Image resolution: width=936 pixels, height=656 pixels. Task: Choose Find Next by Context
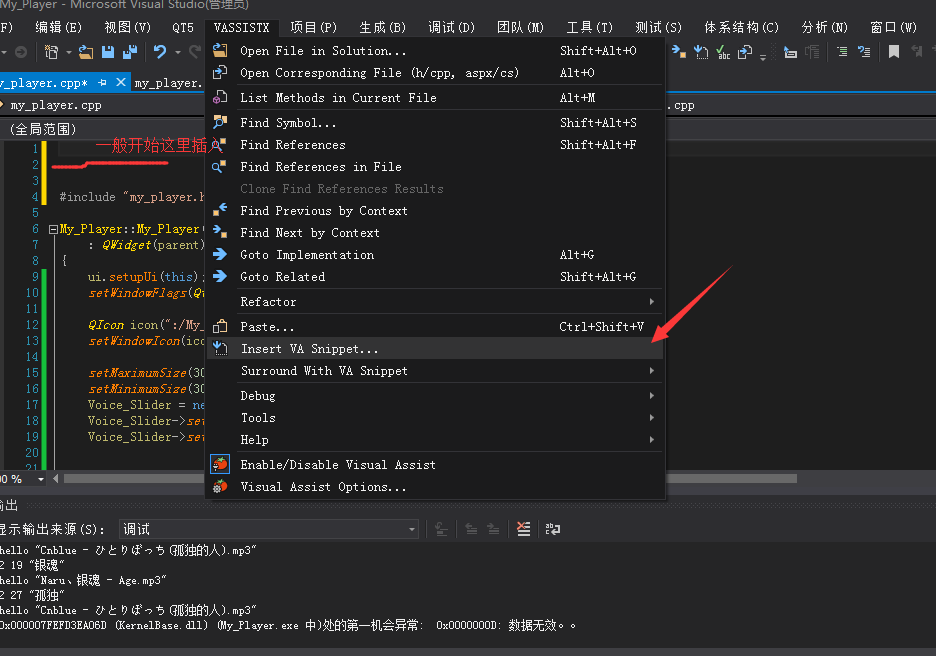pos(435,233)
